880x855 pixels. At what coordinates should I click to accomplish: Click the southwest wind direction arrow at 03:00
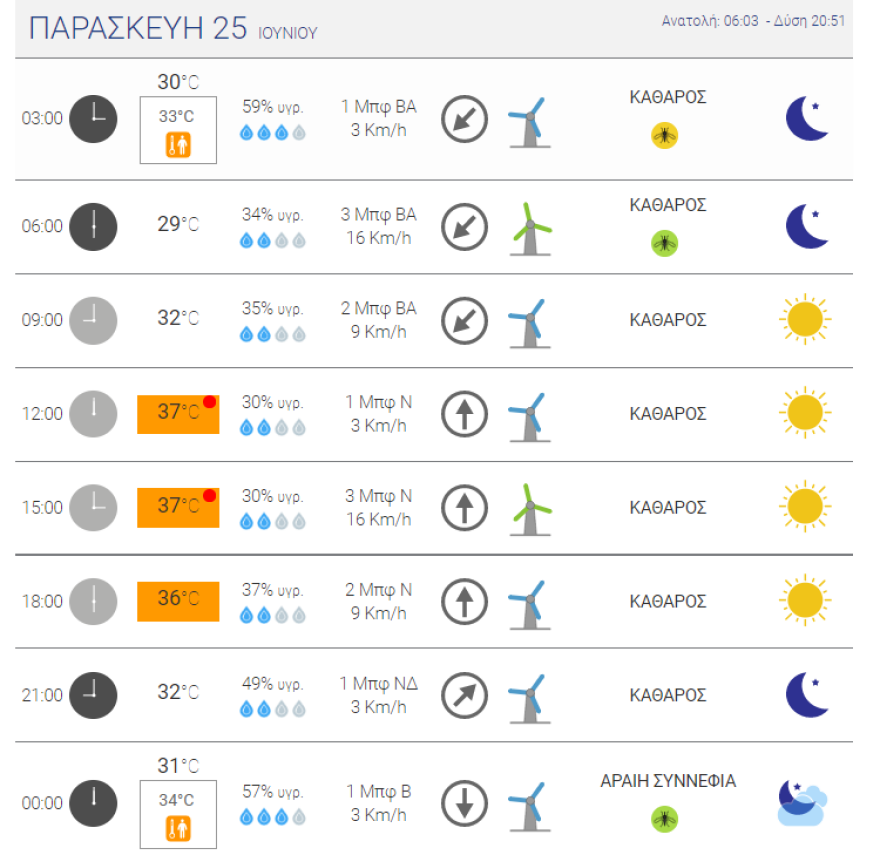coord(464,118)
